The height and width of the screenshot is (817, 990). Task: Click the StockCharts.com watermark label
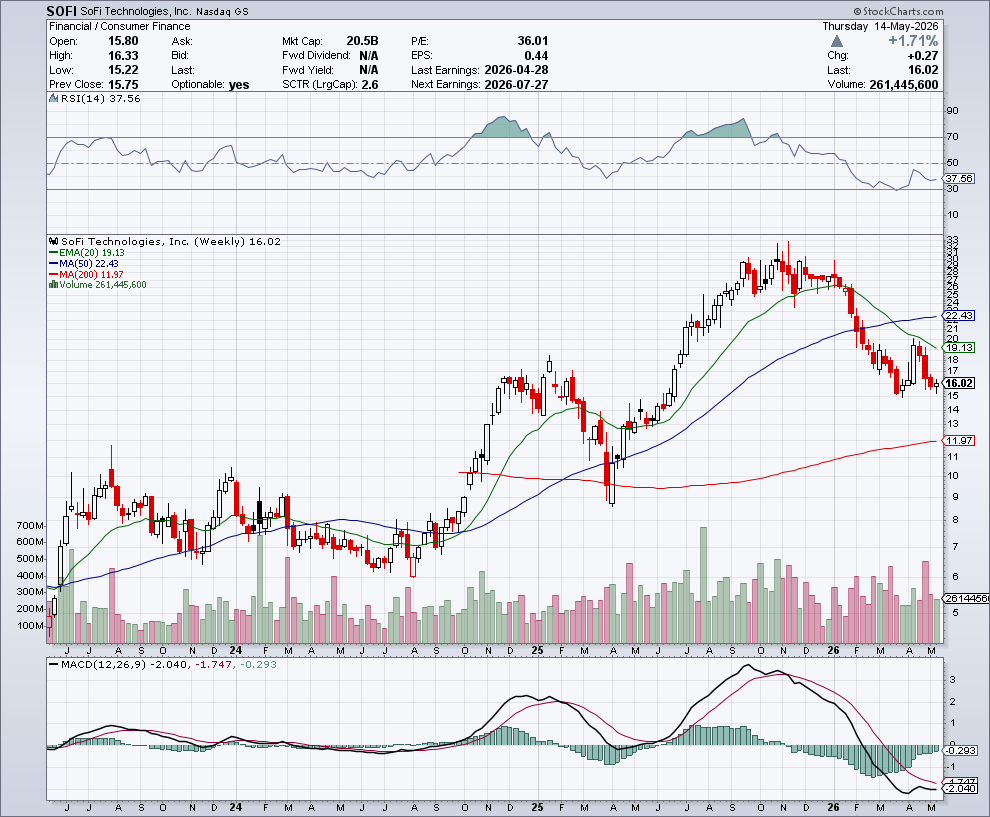pos(898,11)
